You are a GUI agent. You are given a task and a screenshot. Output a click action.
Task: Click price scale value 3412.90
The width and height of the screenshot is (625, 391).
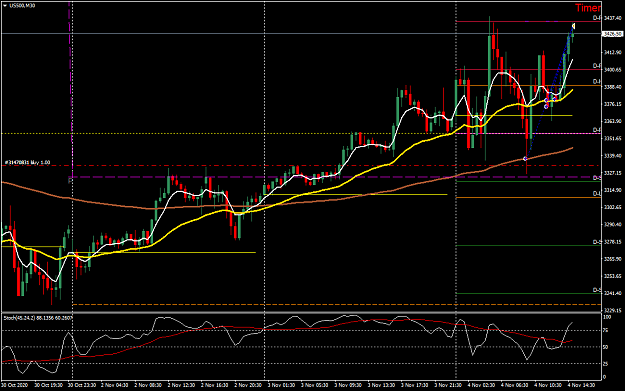pyautogui.click(x=613, y=52)
